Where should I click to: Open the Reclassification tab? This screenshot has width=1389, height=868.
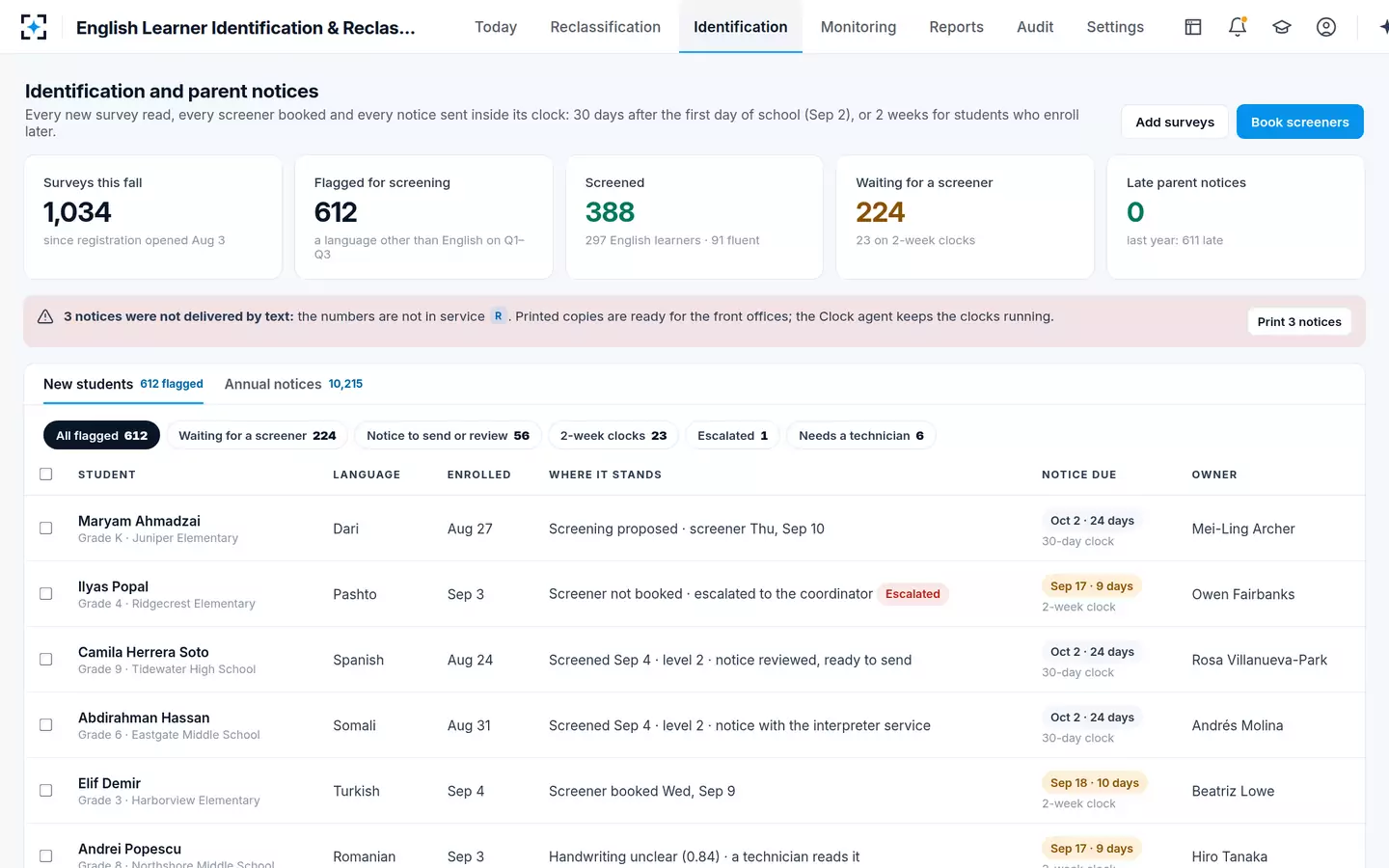pyautogui.click(x=606, y=27)
